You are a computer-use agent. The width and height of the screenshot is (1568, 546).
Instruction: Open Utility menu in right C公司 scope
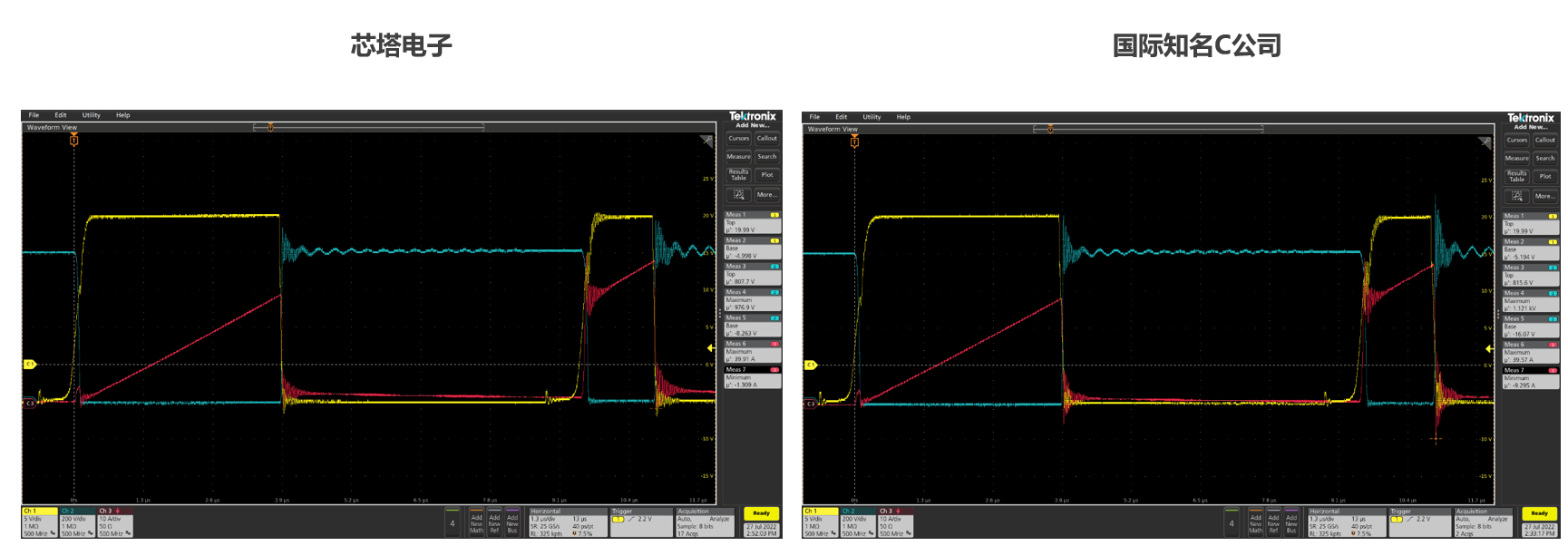tap(872, 117)
